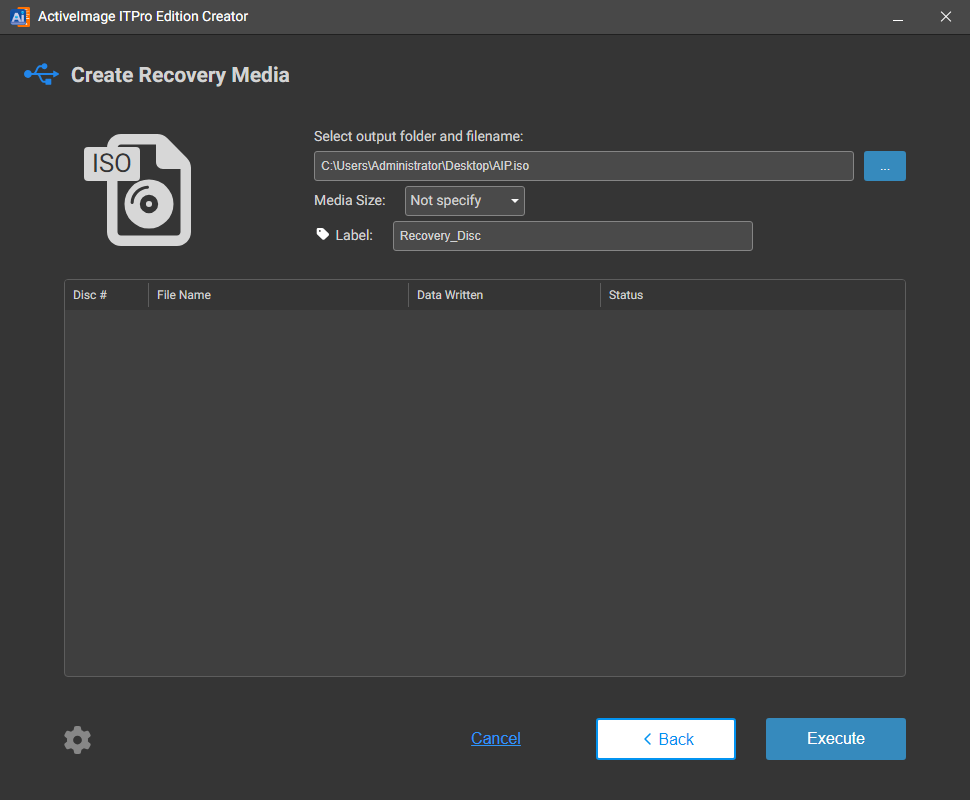The width and height of the screenshot is (970, 800).
Task: Click the ActiveImage ITPro Edition Creator title text
Action: pyautogui.click(x=143, y=16)
